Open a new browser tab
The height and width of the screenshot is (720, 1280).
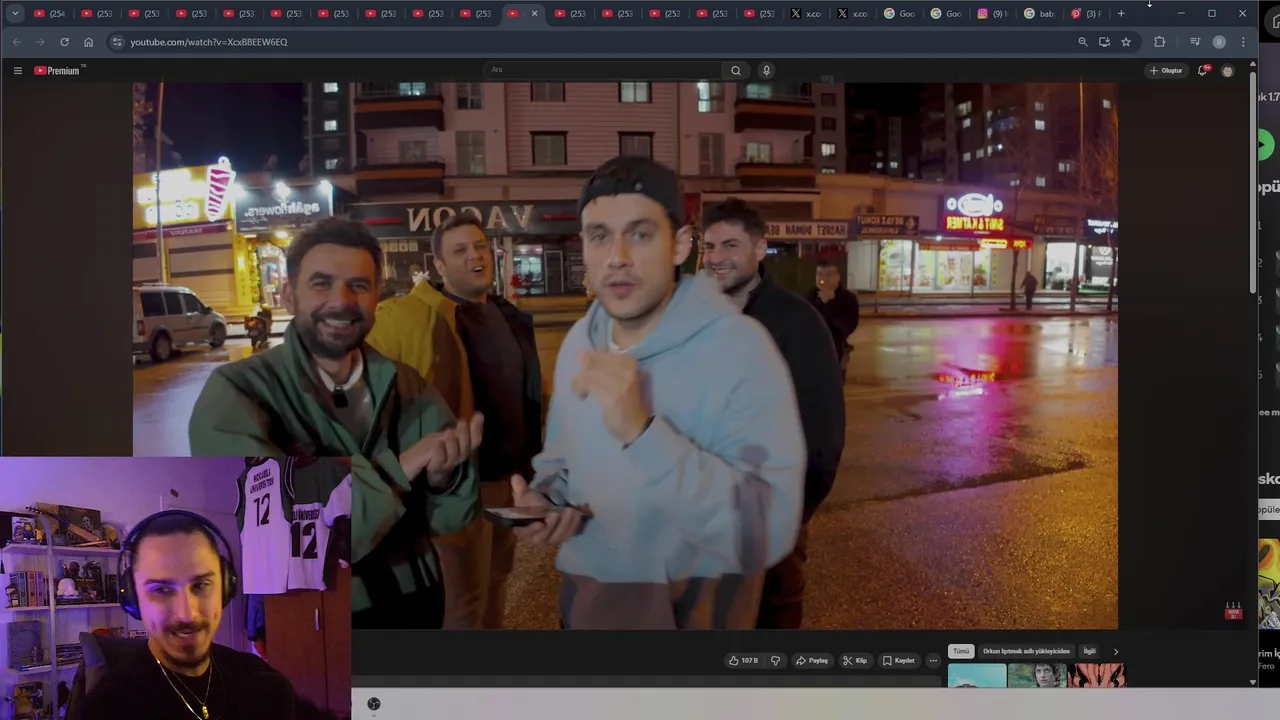coord(1121,13)
